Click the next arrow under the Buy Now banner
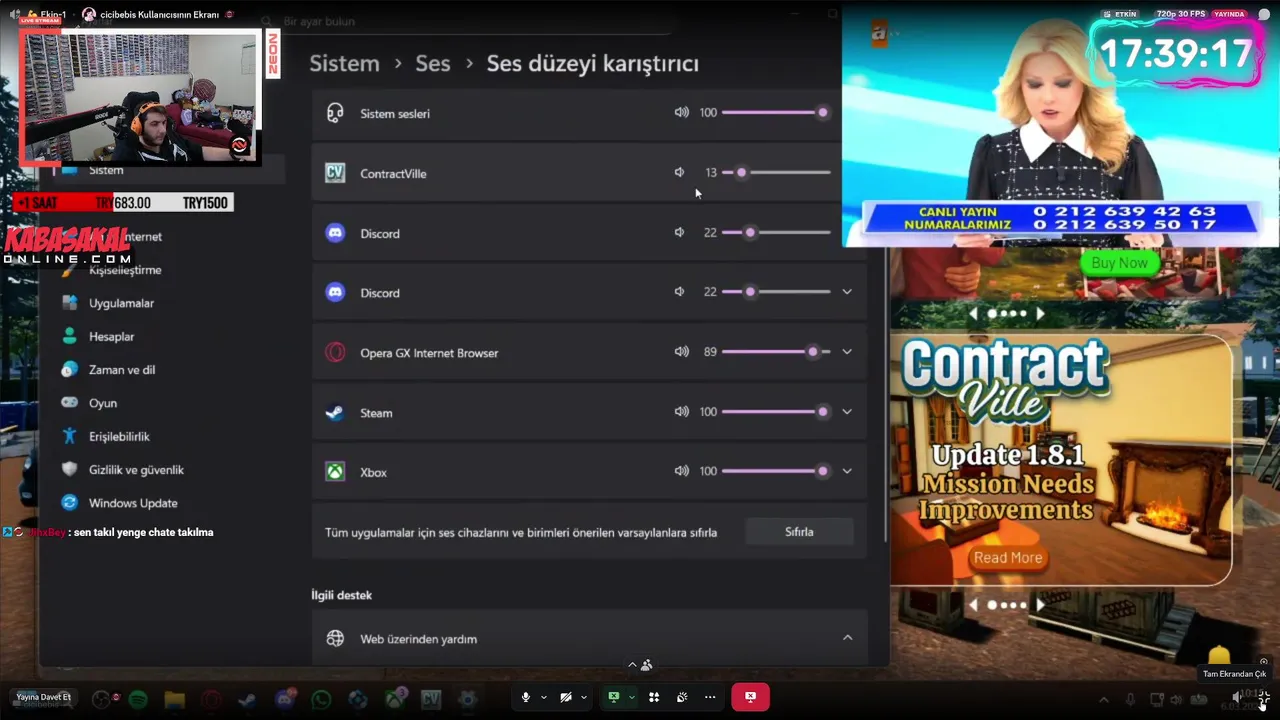This screenshot has width=1280, height=720. pos(1040,313)
